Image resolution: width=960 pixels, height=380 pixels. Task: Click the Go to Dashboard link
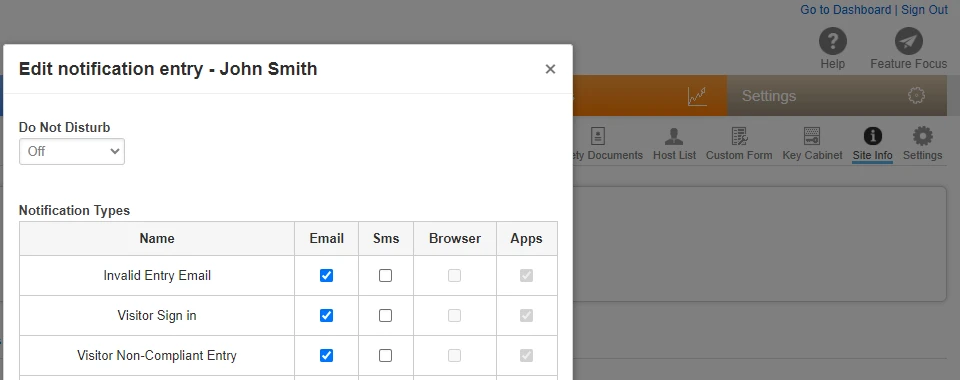click(846, 10)
